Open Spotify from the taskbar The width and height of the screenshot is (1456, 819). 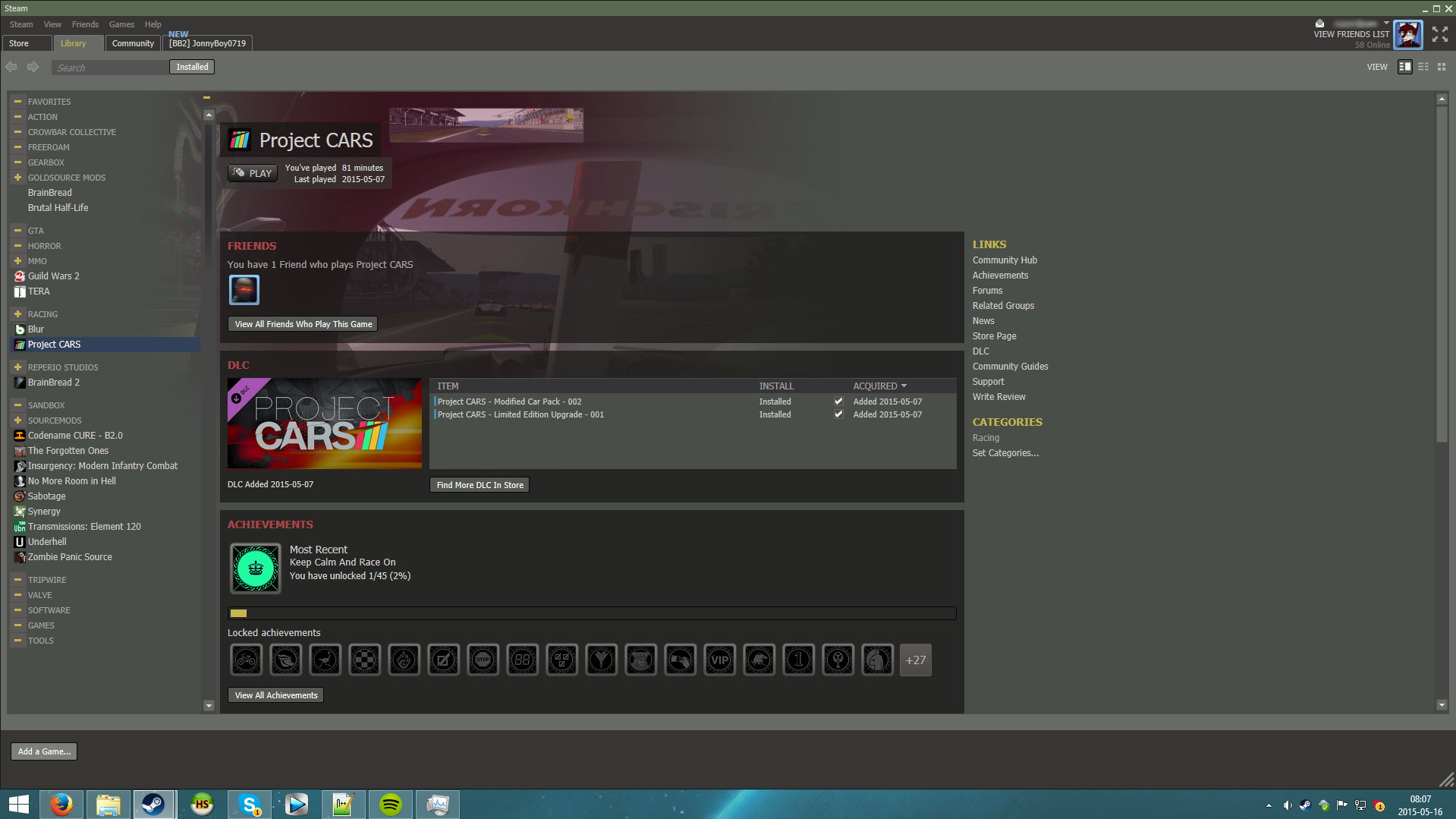(x=391, y=805)
